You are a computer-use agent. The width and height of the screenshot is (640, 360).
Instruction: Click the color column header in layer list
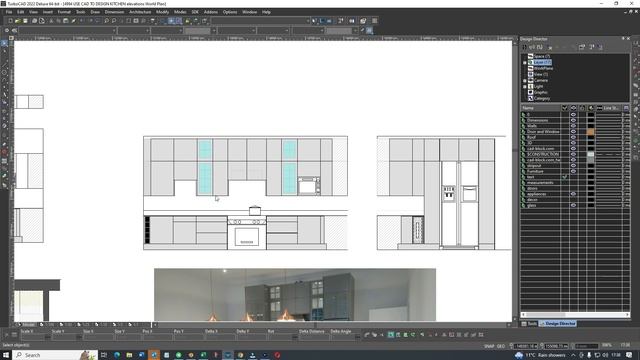click(591, 108)
